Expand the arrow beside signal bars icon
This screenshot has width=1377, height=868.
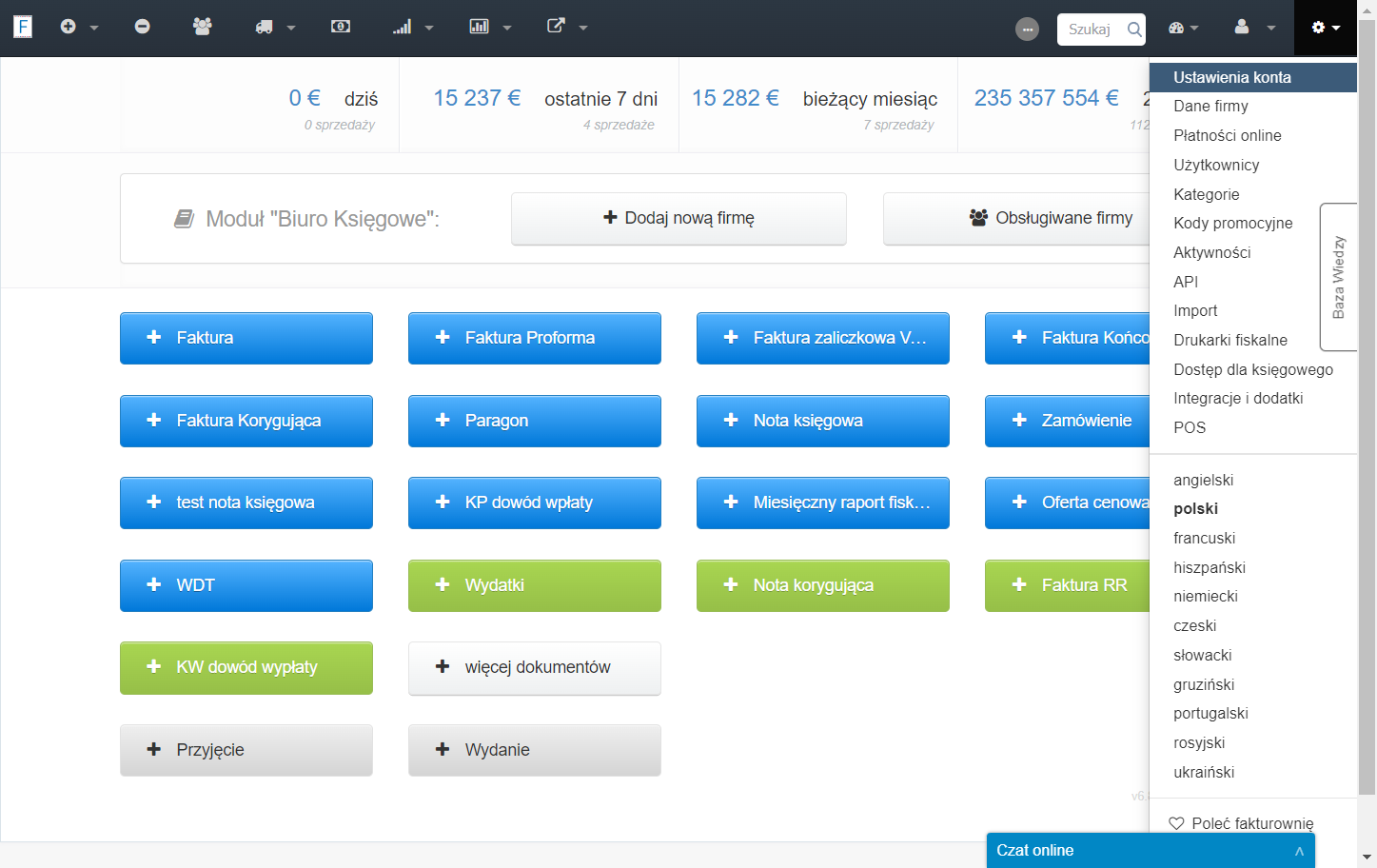tap(429, 29)
